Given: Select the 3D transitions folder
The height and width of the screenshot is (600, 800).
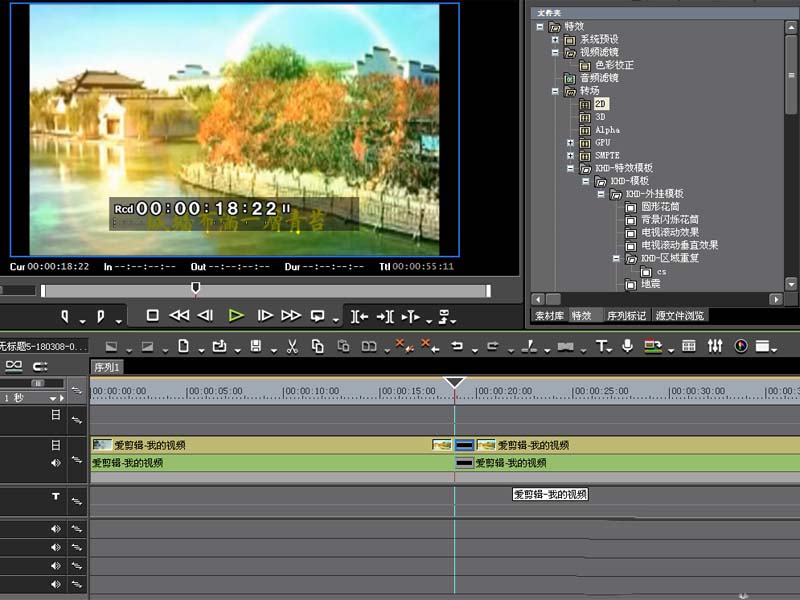Looking at the screenshot, I should pyautogui.click(x=600, y=117).
